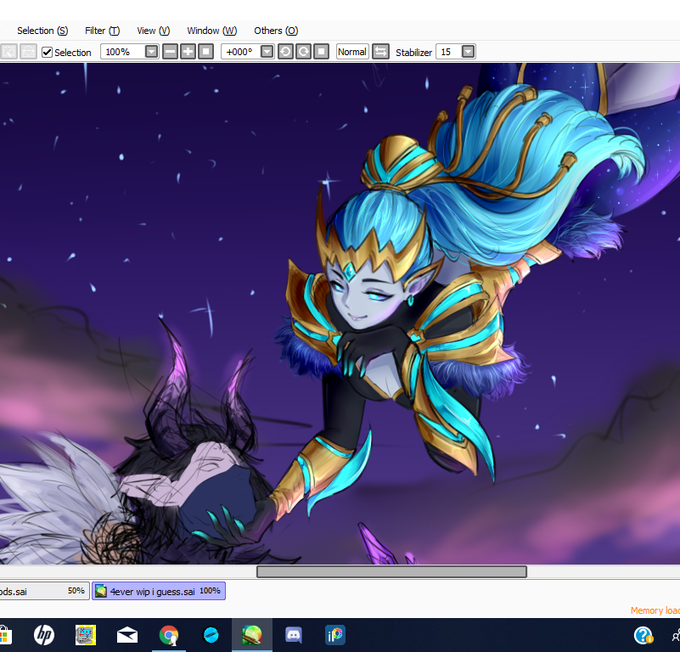Switch to 4ever wip i guess.sai tab

[x=159, y=591]
